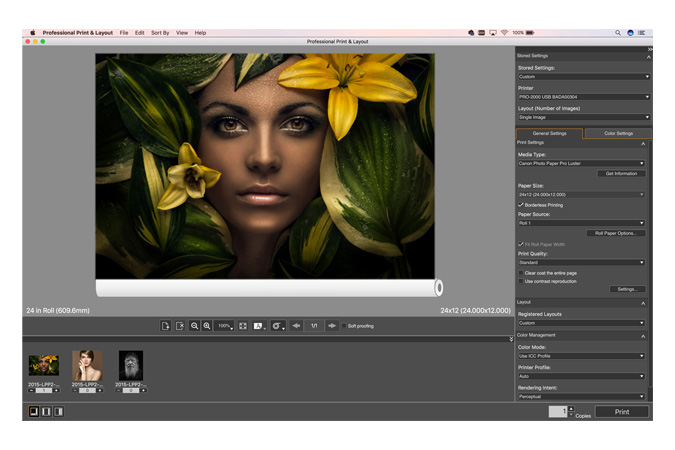Zoom out the print preview
The height and width of the screenshot is (450, 675).
(x=195, y=326)
